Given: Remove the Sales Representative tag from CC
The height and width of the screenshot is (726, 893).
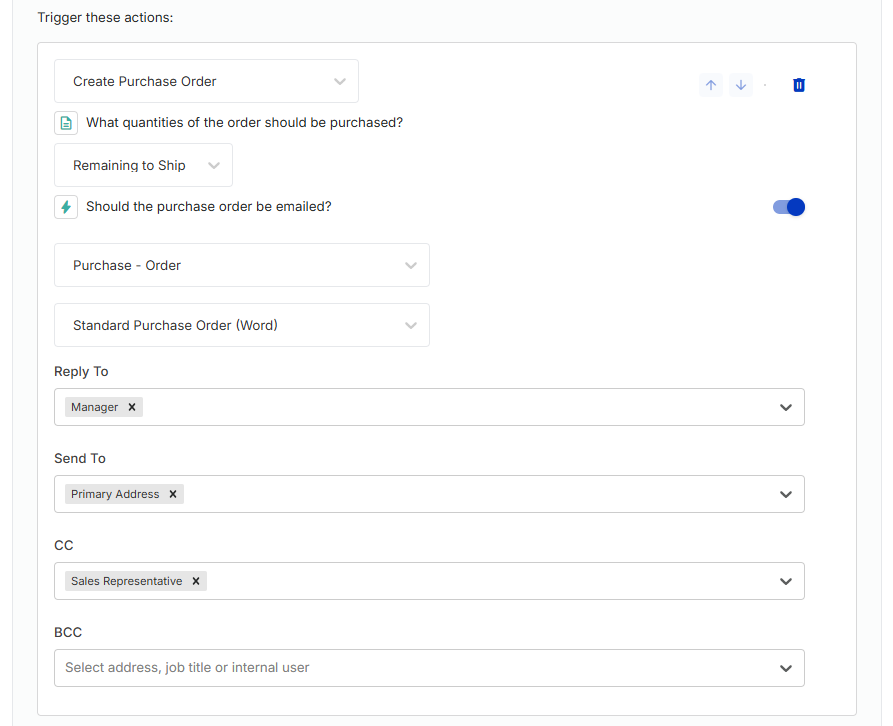Looking at the screenshot, I should 196,581.
